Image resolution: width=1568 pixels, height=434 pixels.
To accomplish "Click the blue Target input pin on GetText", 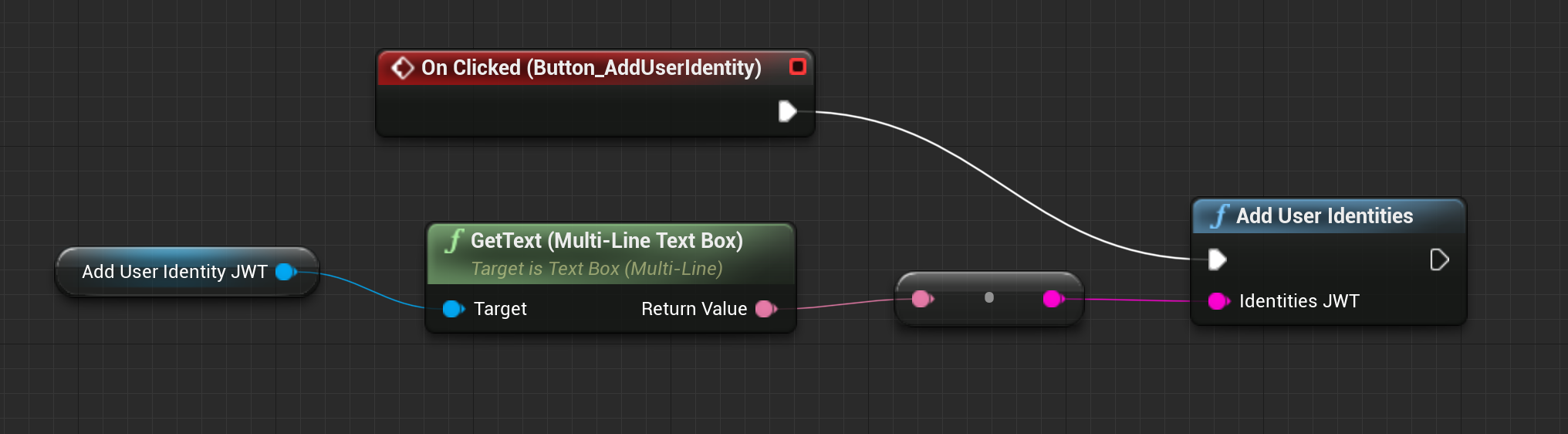I will (x=453, y=310).
